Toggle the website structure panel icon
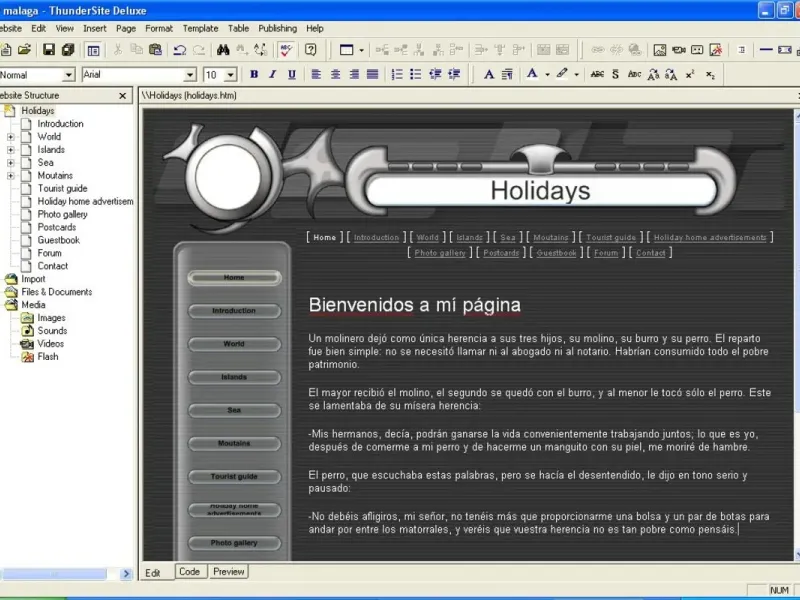Screen dimensions: 800x600 [x=93, y=50]
